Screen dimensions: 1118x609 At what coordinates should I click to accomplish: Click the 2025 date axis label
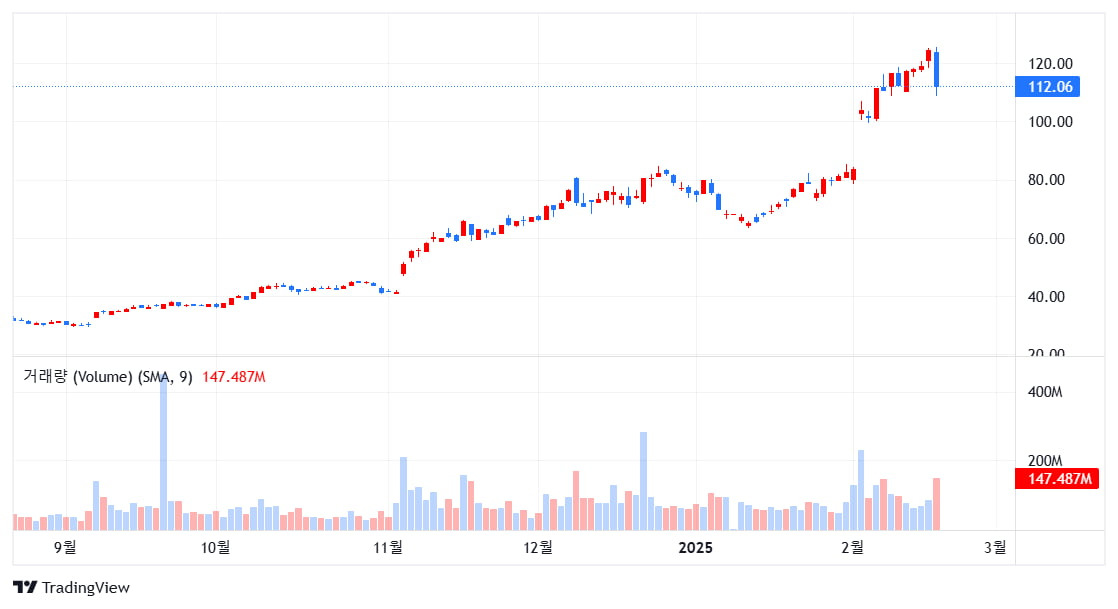[695, 548]
